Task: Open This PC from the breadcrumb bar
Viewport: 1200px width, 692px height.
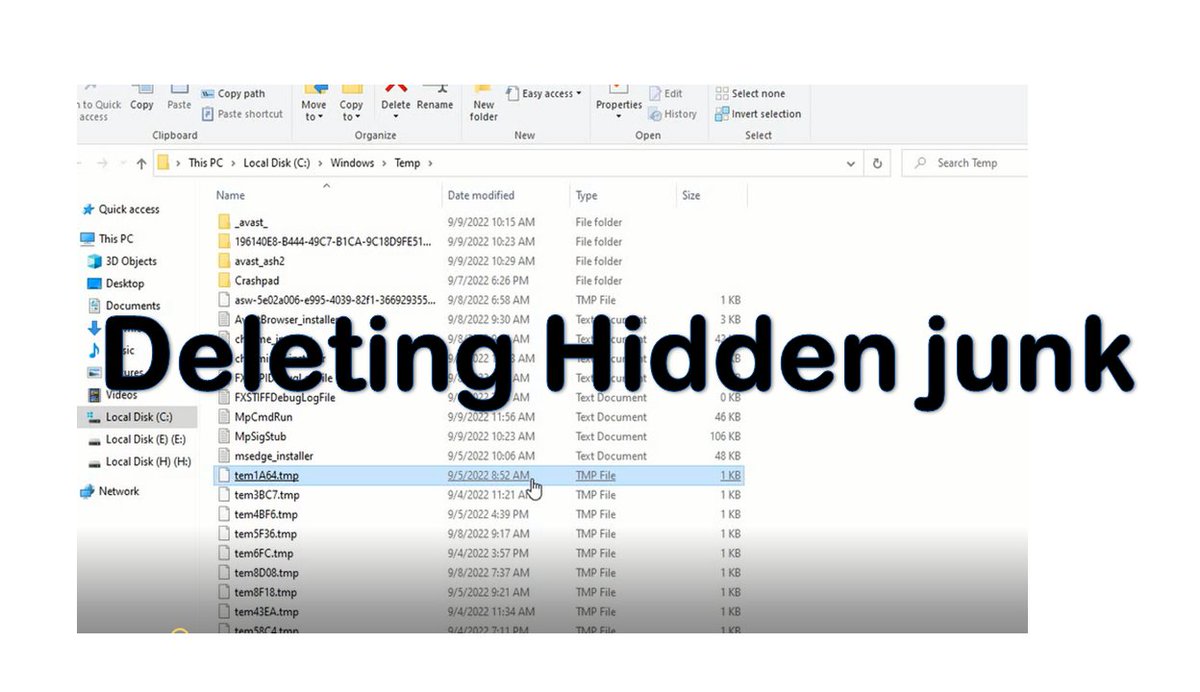Action: pos(205,162)
